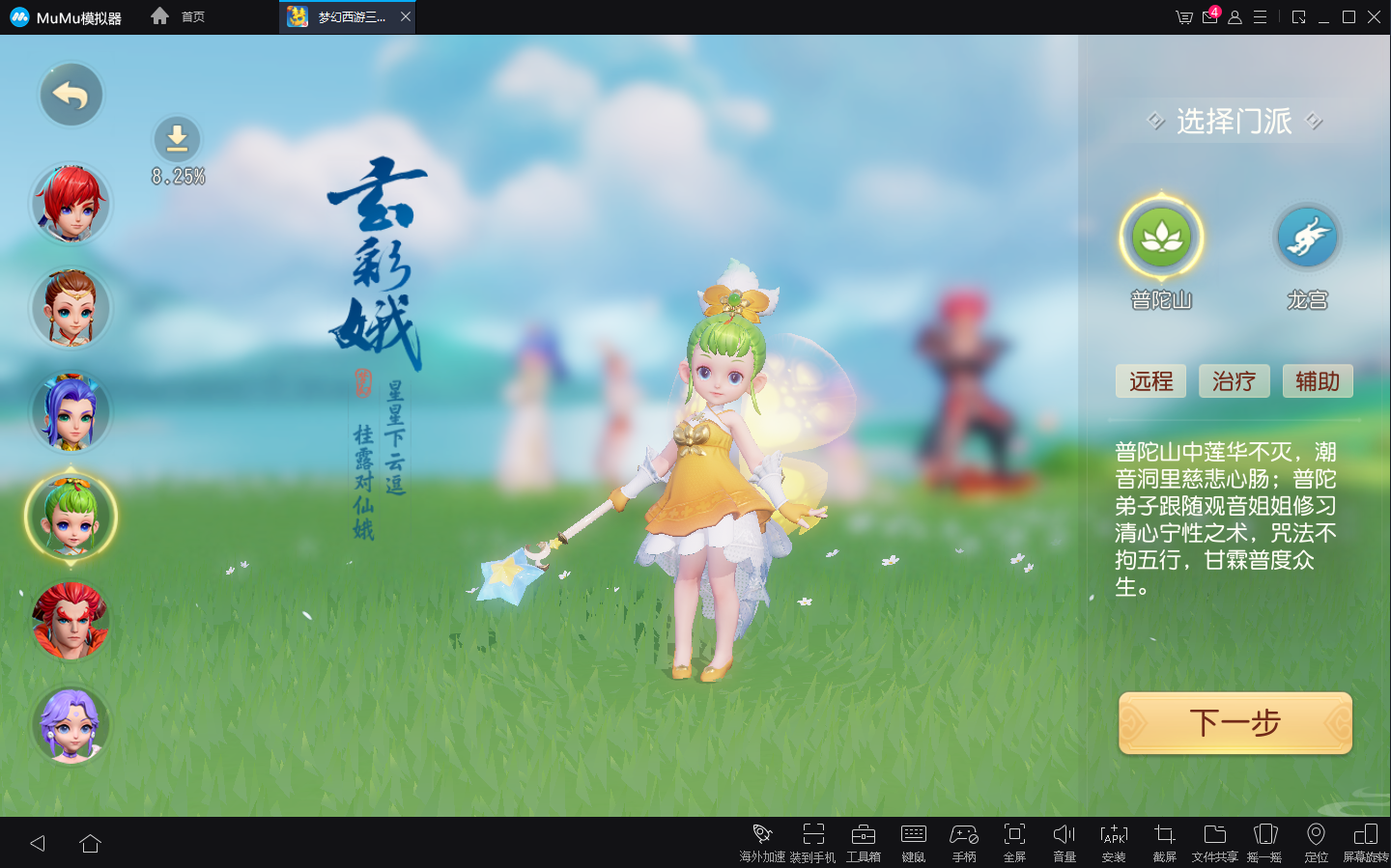Viewport: 1391px width, 868px height.
Task: Open the mail icon with 4 notifications
Action: coord(1210,16)
